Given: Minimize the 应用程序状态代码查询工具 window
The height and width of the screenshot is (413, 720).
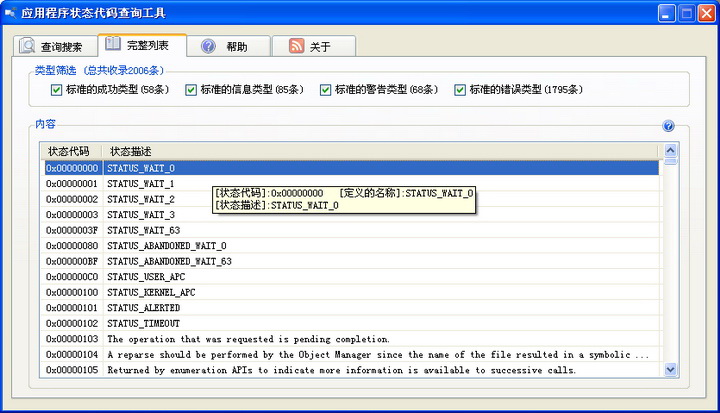Looking at the screenshot, I should 666,13.
